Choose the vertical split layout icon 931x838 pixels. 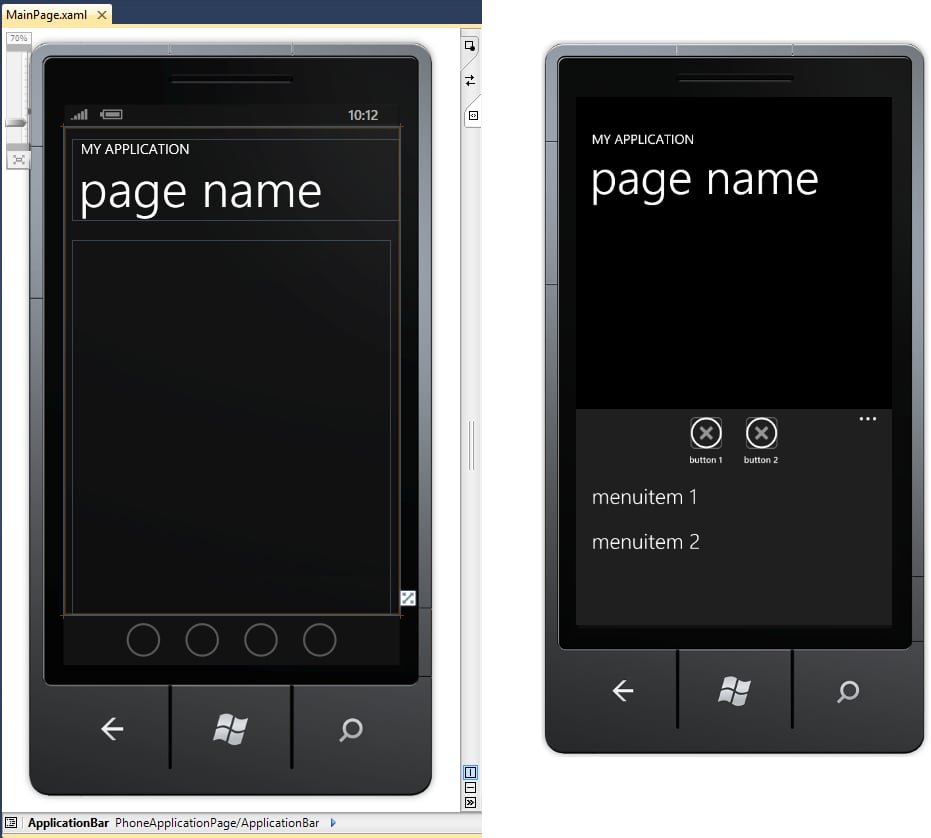click(470, 772)
